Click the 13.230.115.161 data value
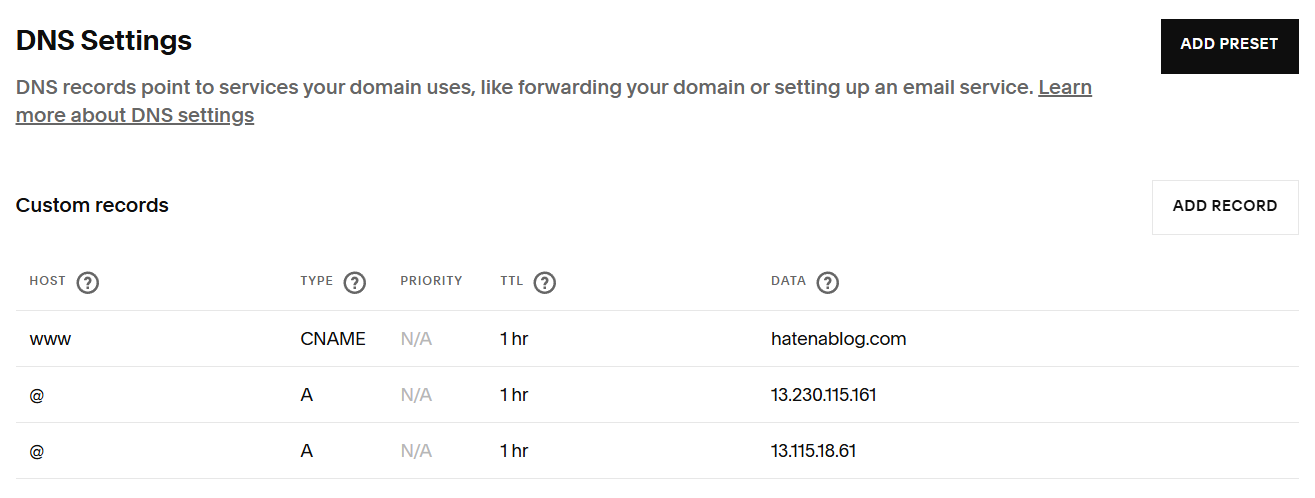Screen dimensions: 1315x498 click(x=823, y=395)
